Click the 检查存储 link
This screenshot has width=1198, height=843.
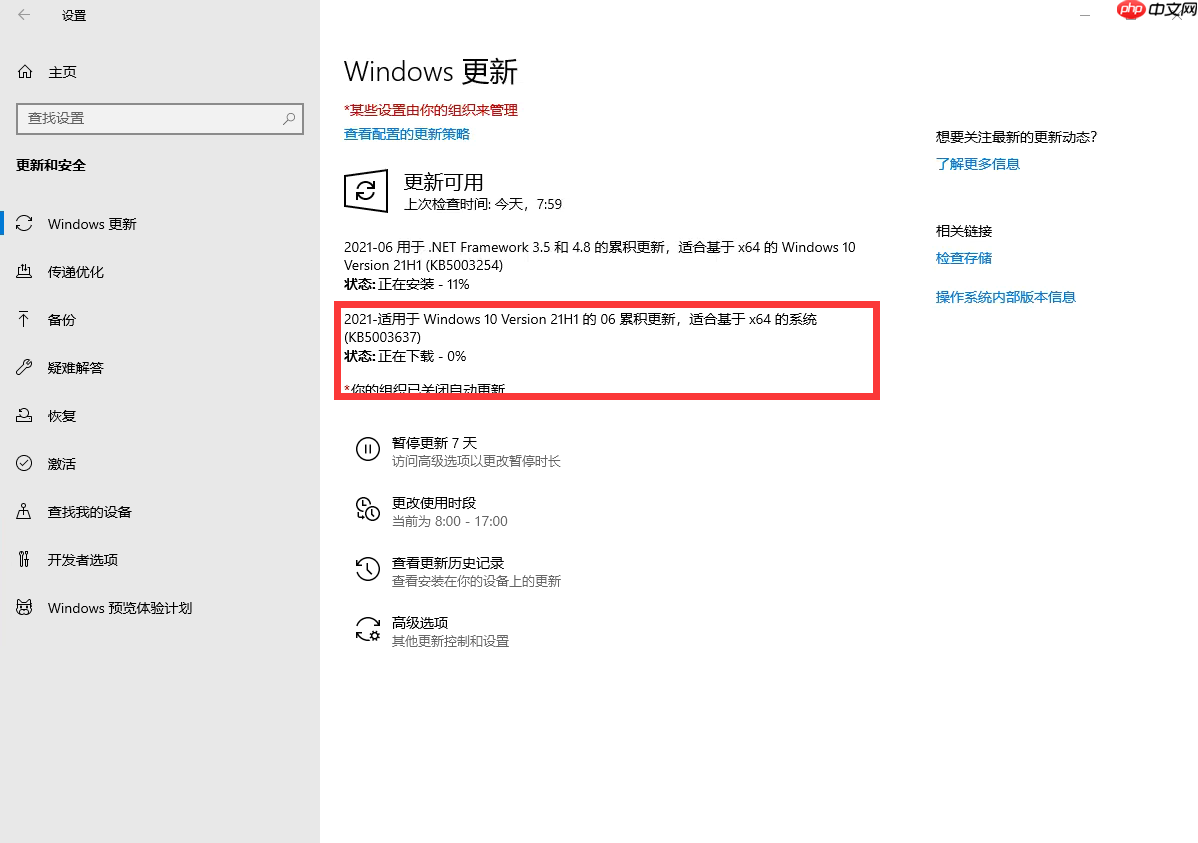coord(963,257)
